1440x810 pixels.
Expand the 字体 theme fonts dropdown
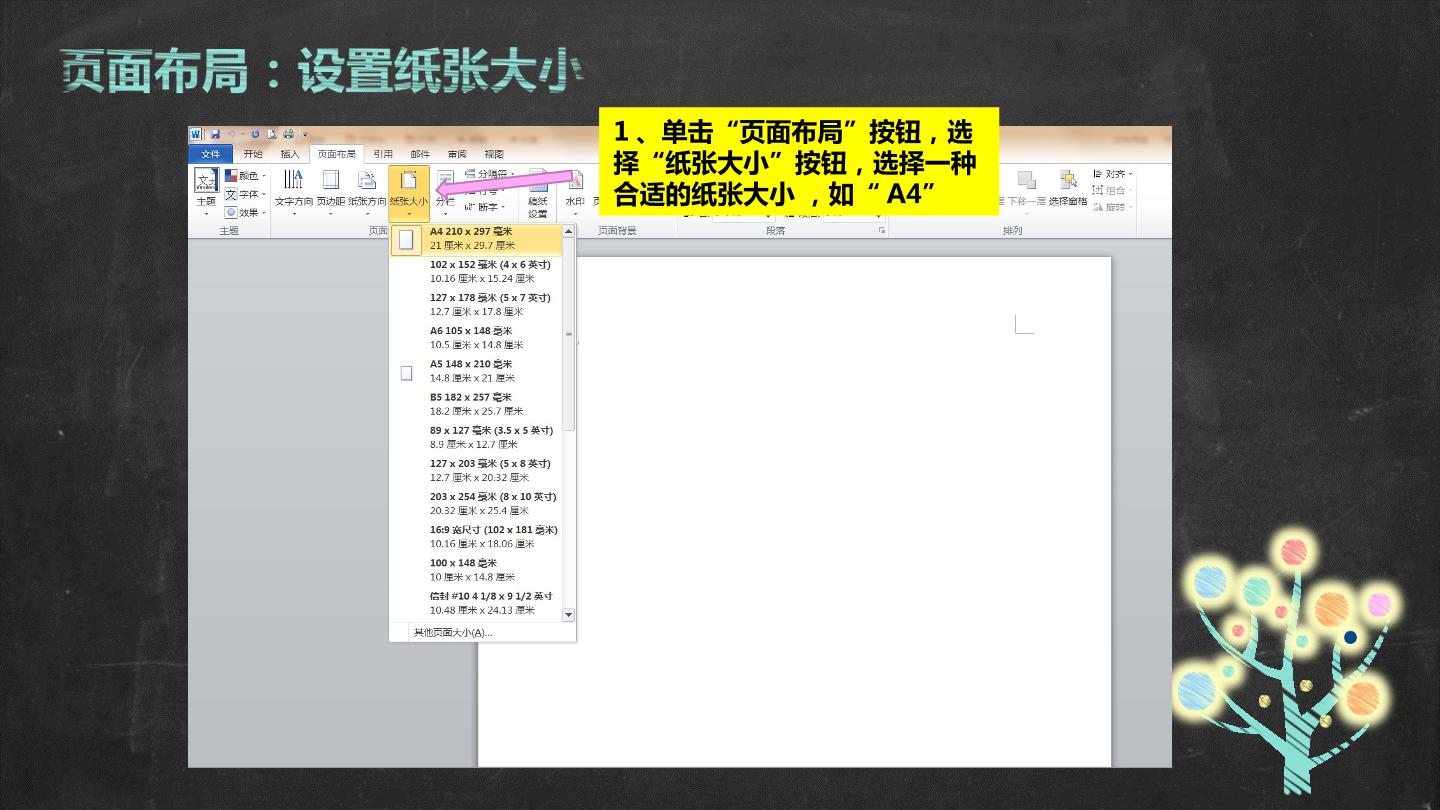[245, 194]
